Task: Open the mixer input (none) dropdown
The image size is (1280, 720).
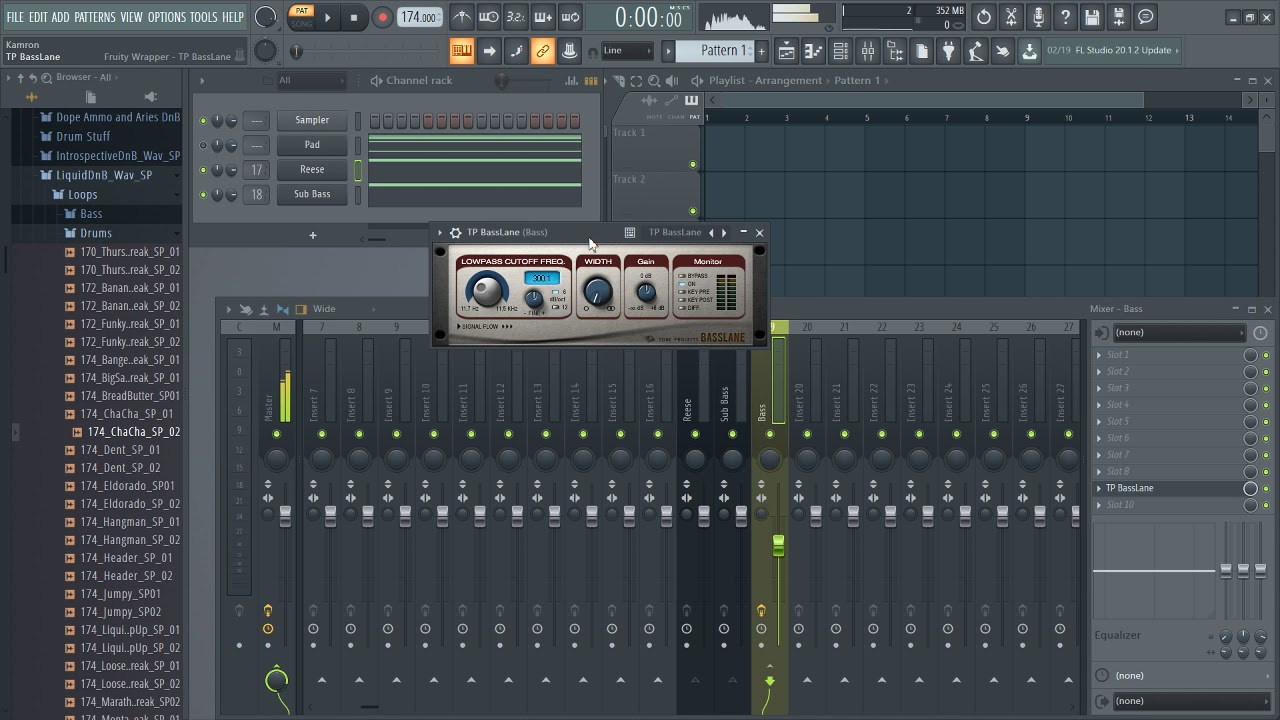Action: click(1179, 332)
